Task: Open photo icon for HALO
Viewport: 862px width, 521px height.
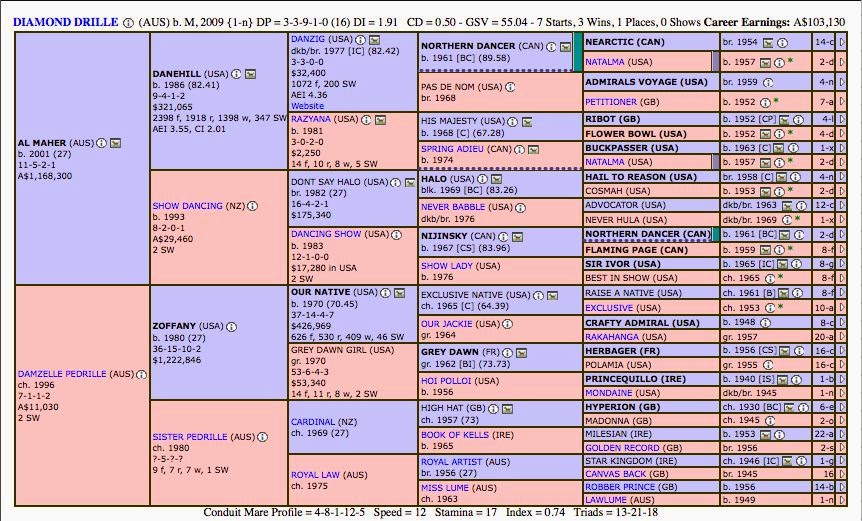Action: point(496,179)
